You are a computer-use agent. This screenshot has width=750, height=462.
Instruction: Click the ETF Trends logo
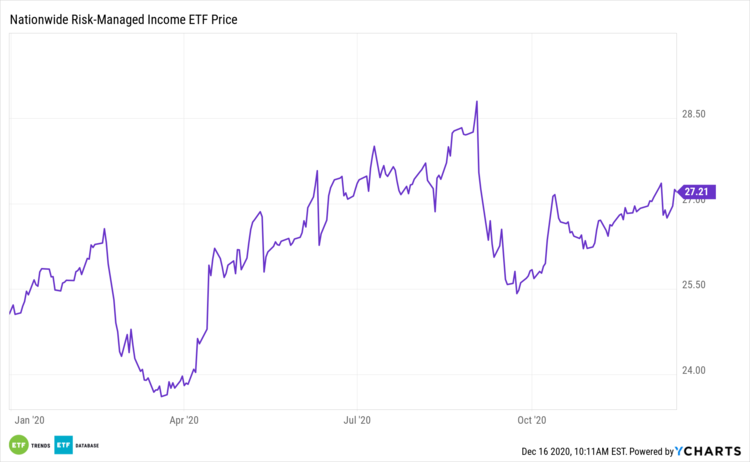point(18,444)
